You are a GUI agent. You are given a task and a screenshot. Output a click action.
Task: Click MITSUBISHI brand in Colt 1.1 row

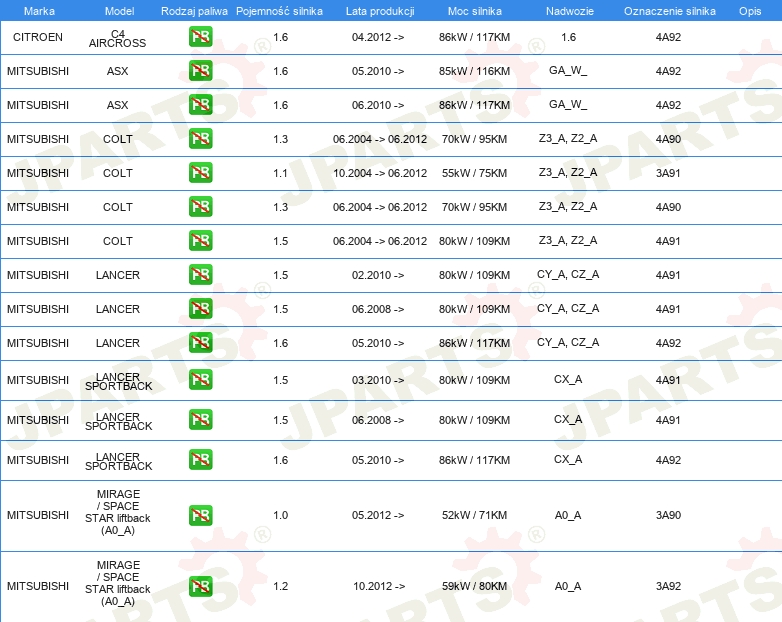(x=38, y=173)
